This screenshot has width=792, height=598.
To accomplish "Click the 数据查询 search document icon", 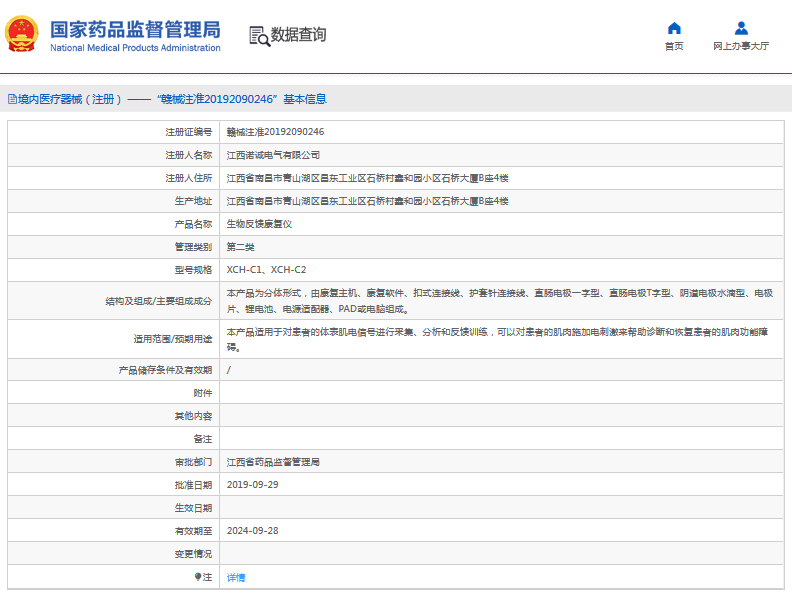I will point(260,36).
